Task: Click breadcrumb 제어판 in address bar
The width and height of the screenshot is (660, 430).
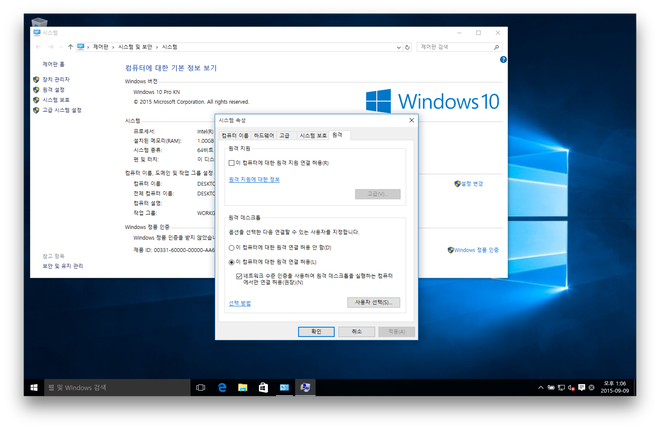Action: [x=101, y=47]
